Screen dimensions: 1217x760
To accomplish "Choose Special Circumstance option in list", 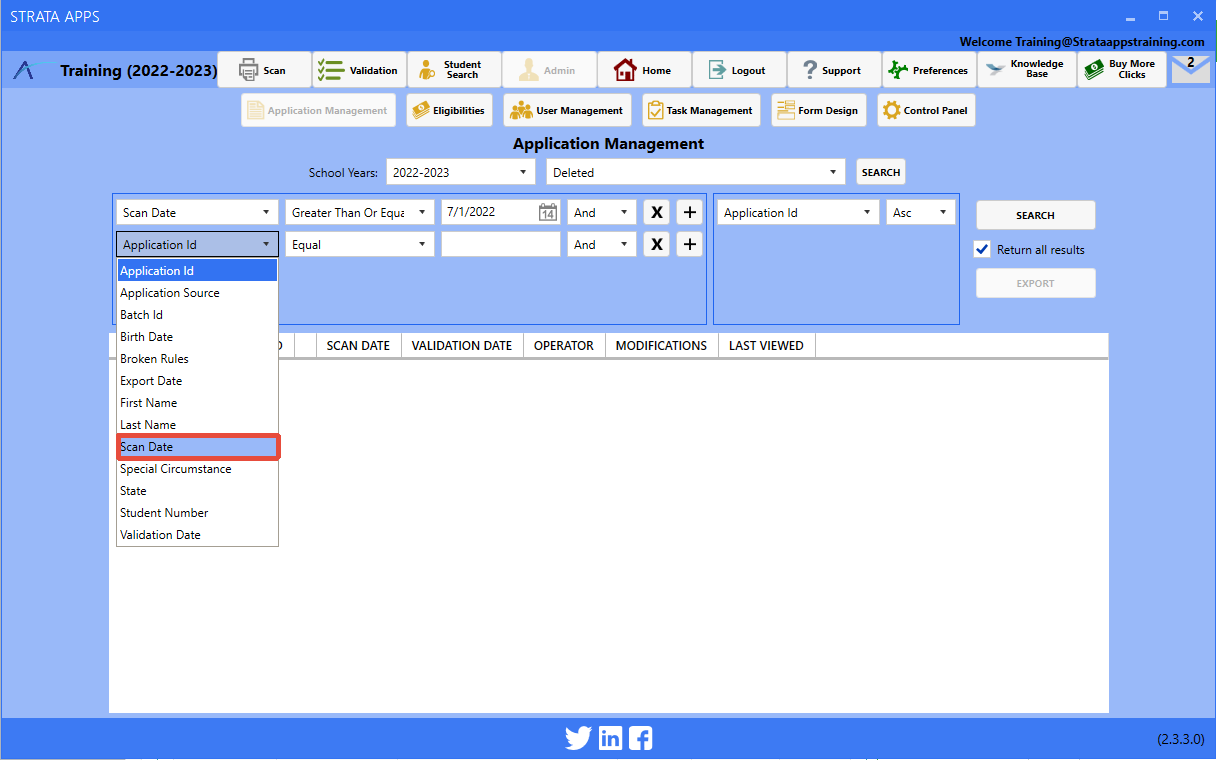I will tap(197, 468).
